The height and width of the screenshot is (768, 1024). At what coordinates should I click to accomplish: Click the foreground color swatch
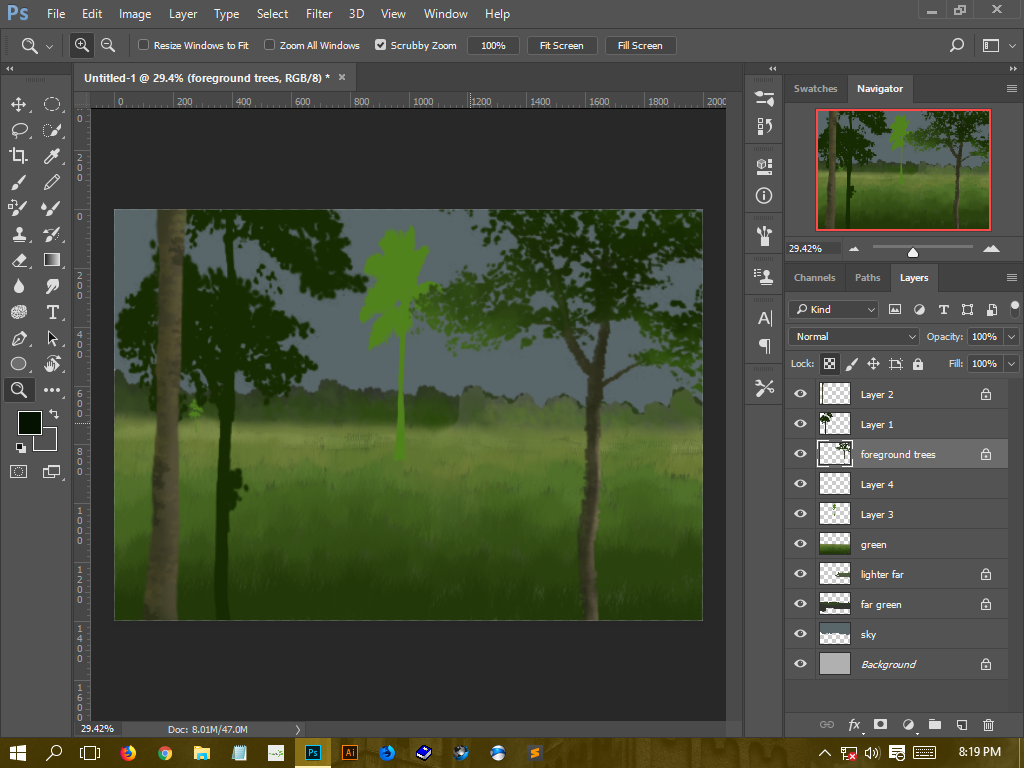[28, 422]
